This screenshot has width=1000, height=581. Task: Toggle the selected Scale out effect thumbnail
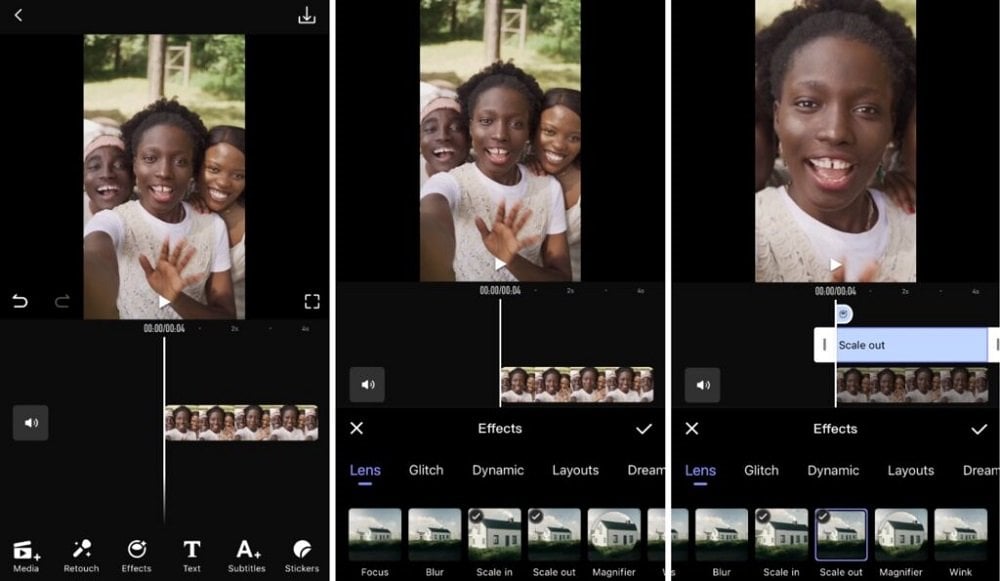(x=841, y=534)
